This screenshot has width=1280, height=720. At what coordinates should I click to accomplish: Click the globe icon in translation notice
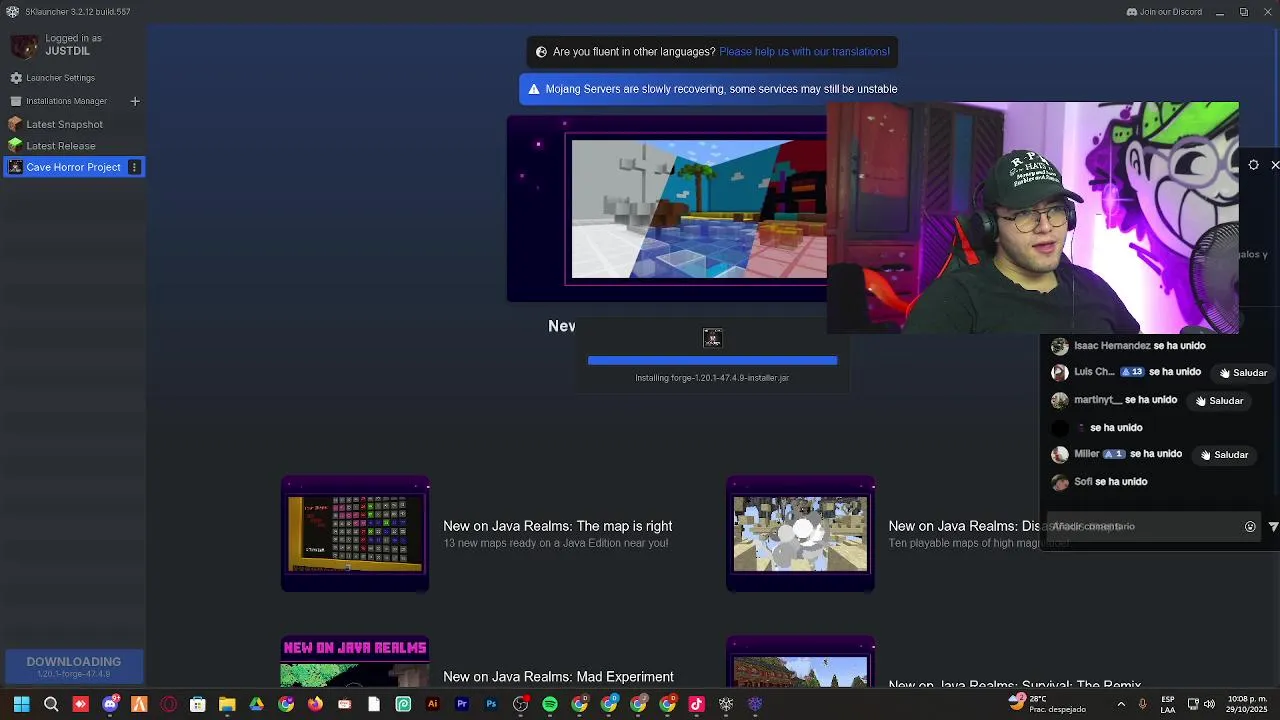point(541,52)
